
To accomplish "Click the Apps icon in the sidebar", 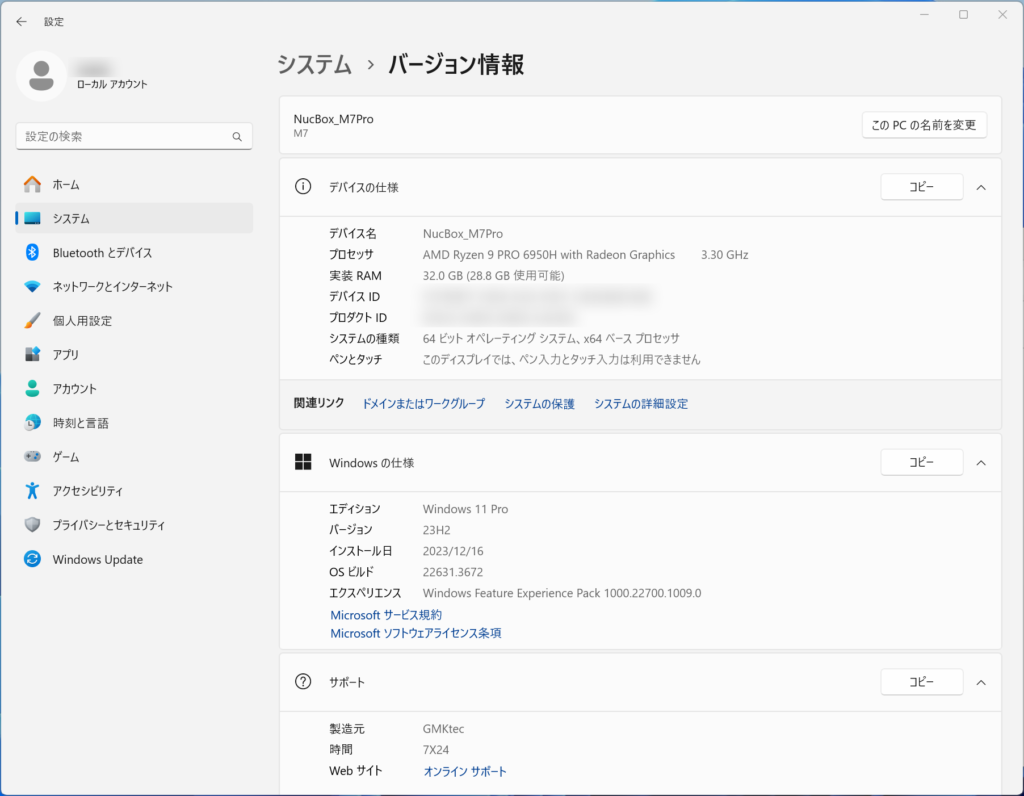I will coord(32,355).
